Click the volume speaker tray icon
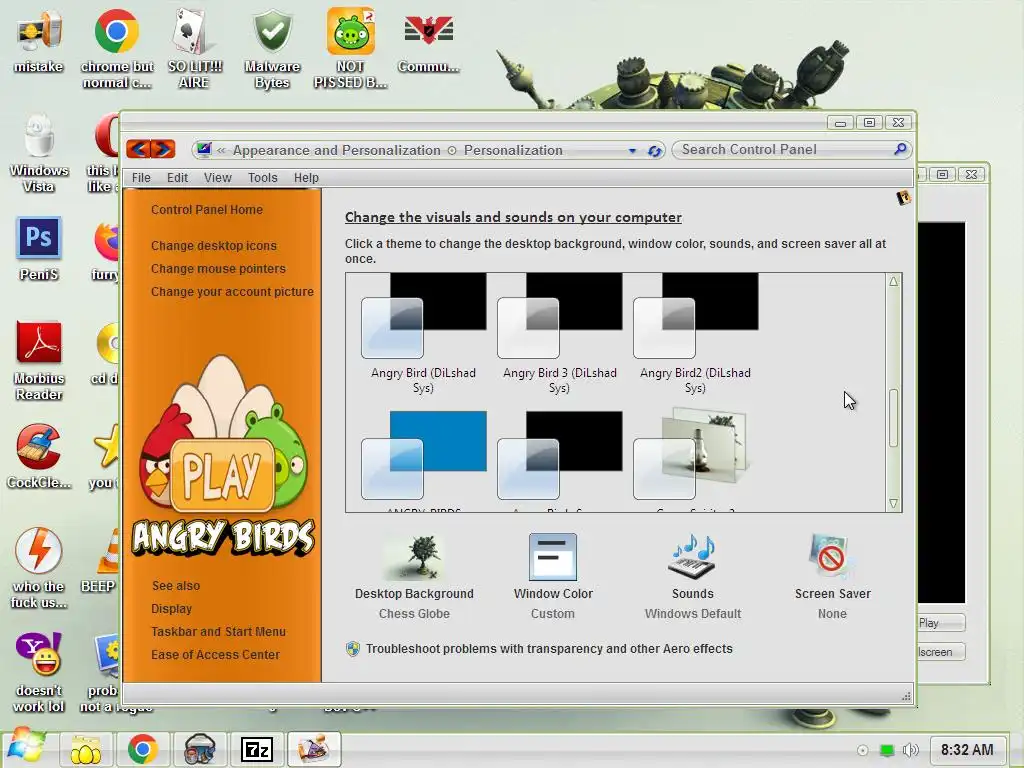Image resolution: width=1024 pixels, height=768 pixels. (x=910, y=750)
